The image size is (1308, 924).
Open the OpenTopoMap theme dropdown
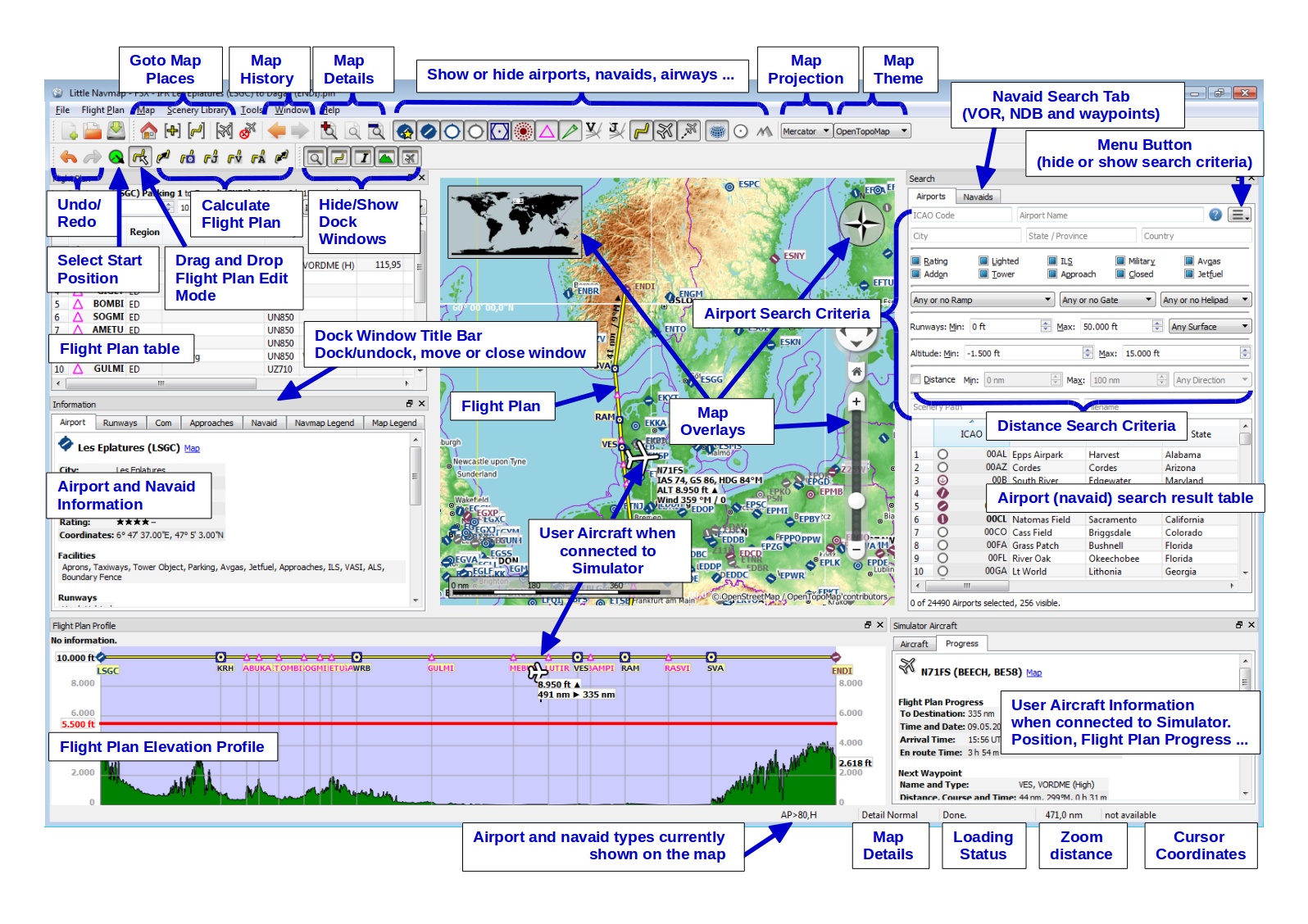click(x=872, y=131)
